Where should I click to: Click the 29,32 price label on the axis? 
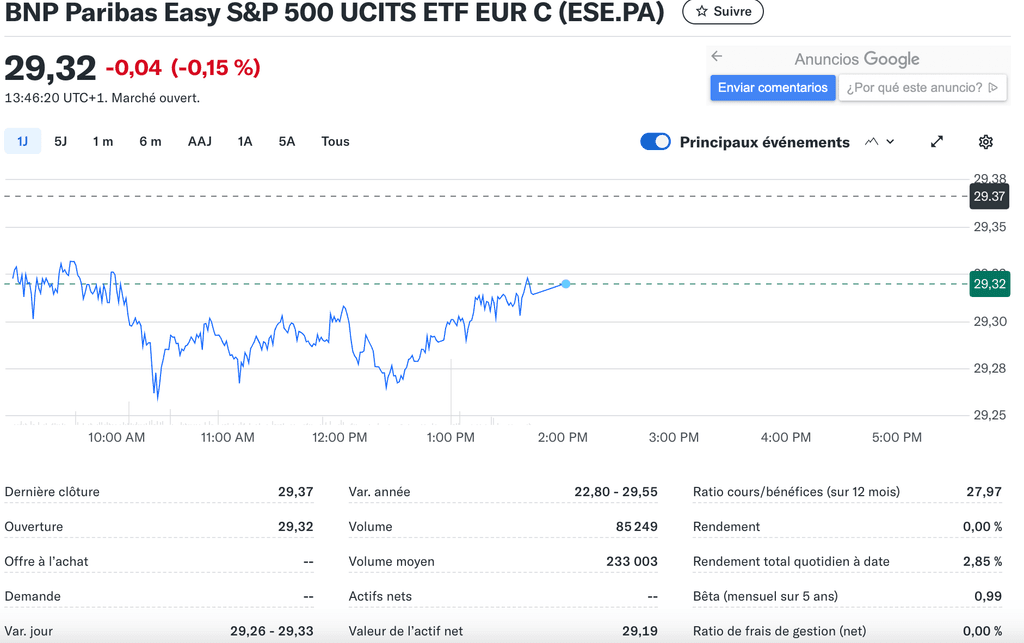988,284
